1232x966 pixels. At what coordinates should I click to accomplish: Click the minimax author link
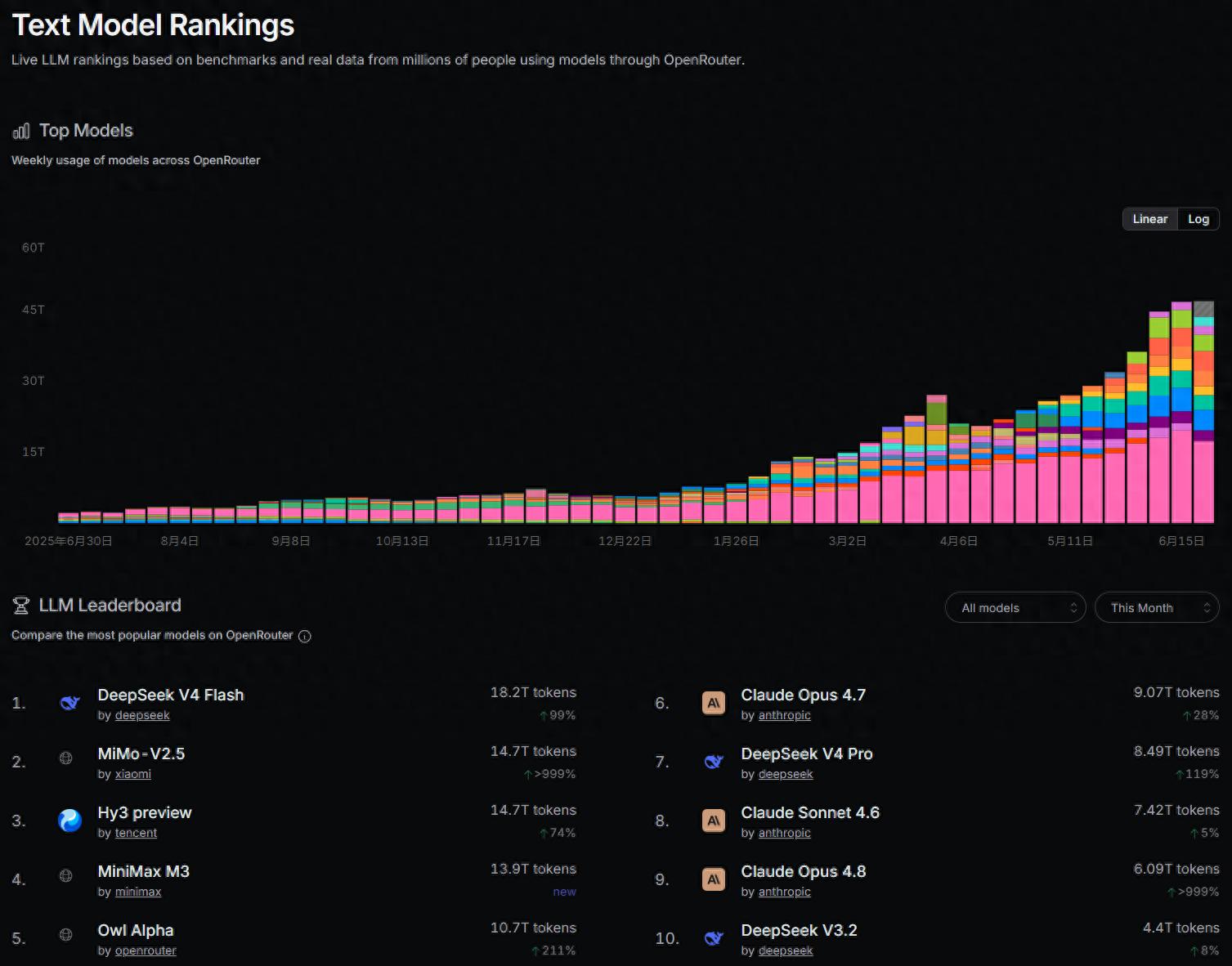pyautogui.click(x=138, y=892)
